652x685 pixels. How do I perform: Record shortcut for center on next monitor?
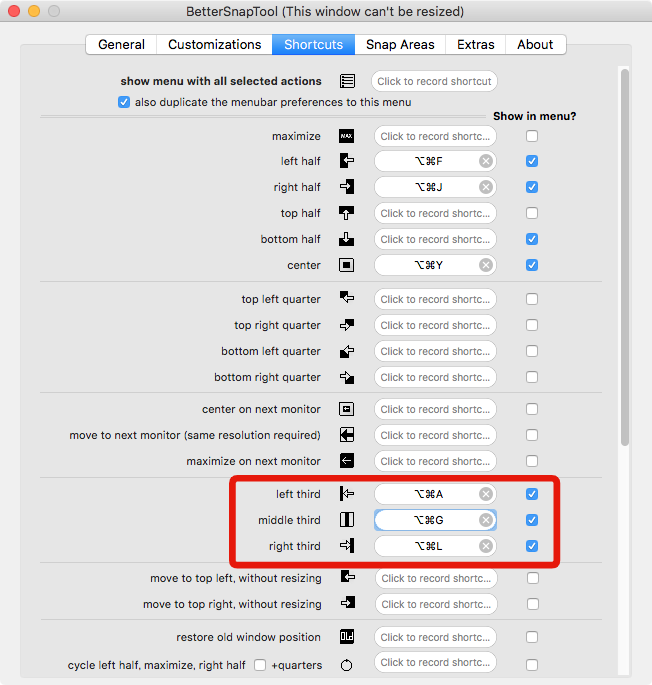[435, 409]
